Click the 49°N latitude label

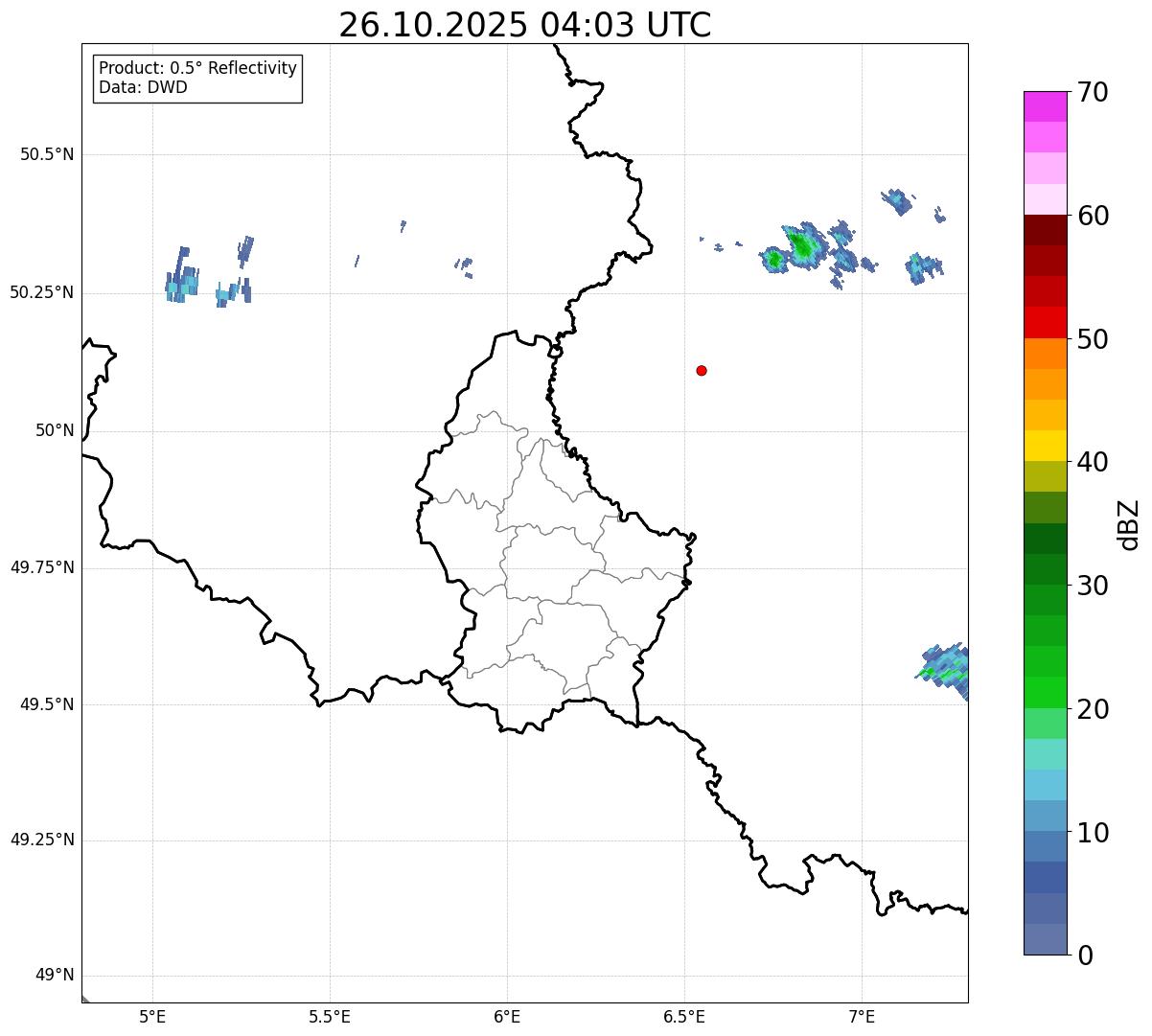point(55,975)
